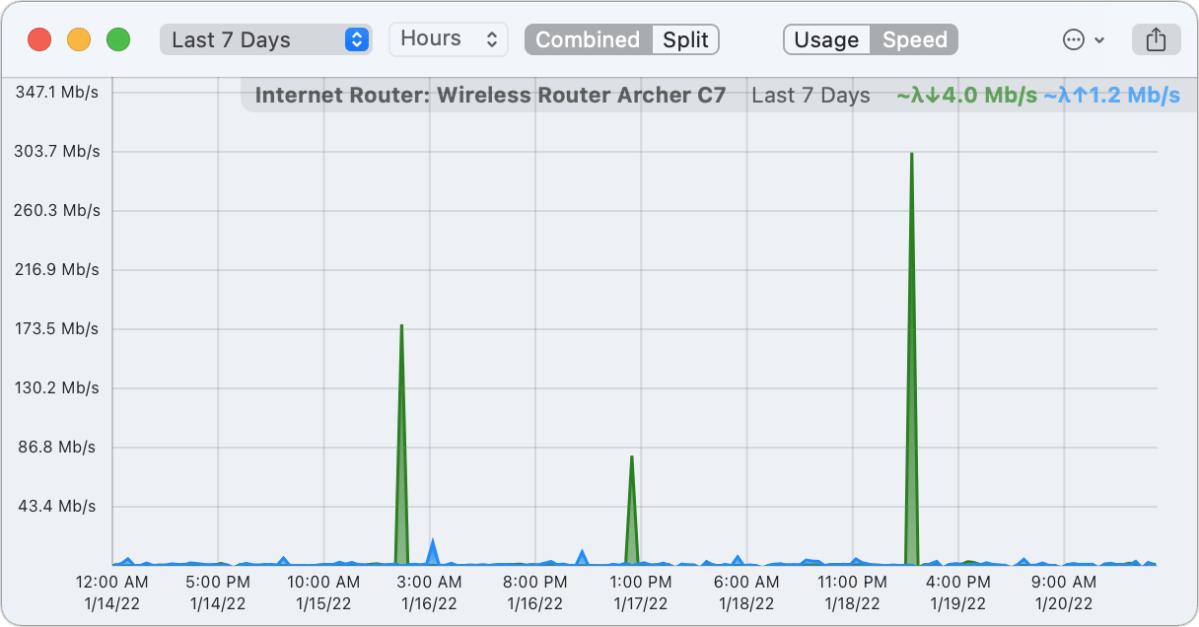
Task: Toggle display to Usage mode
Action: pos(827,40)
